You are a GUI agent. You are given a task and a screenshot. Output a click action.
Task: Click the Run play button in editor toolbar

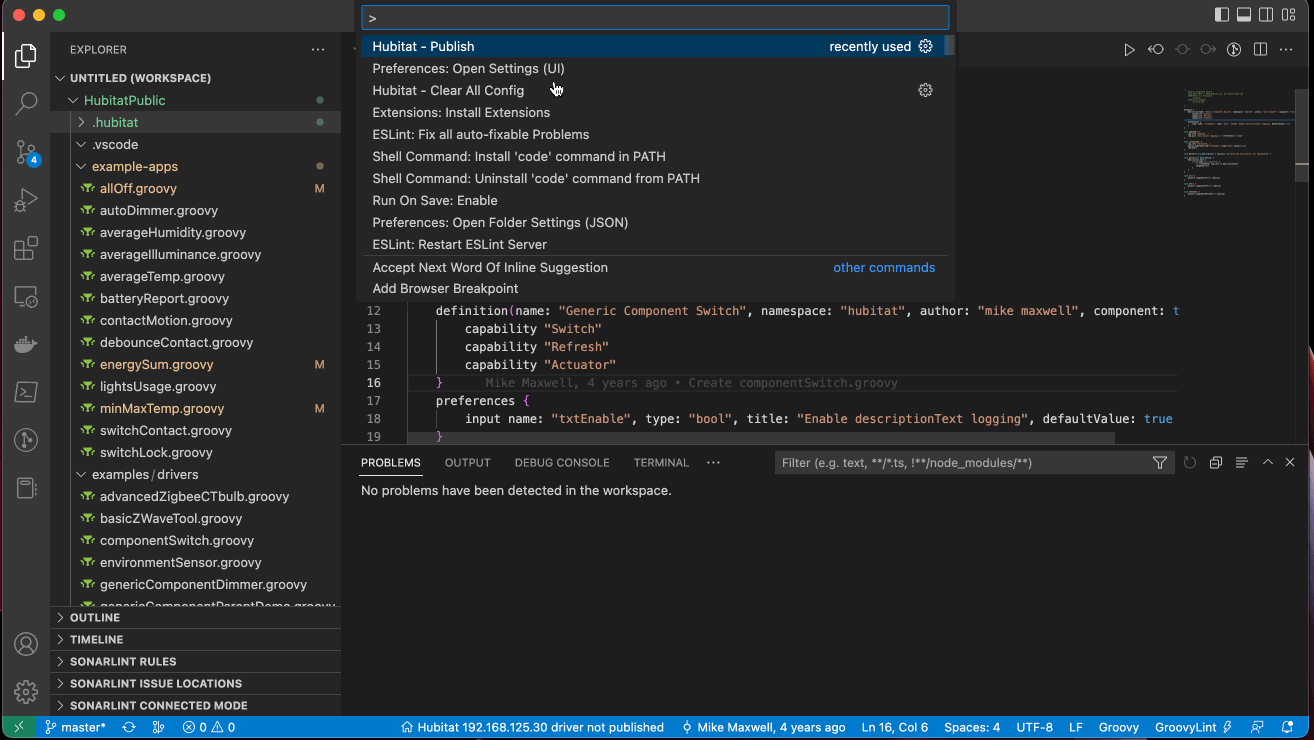tap(1129, 49)
